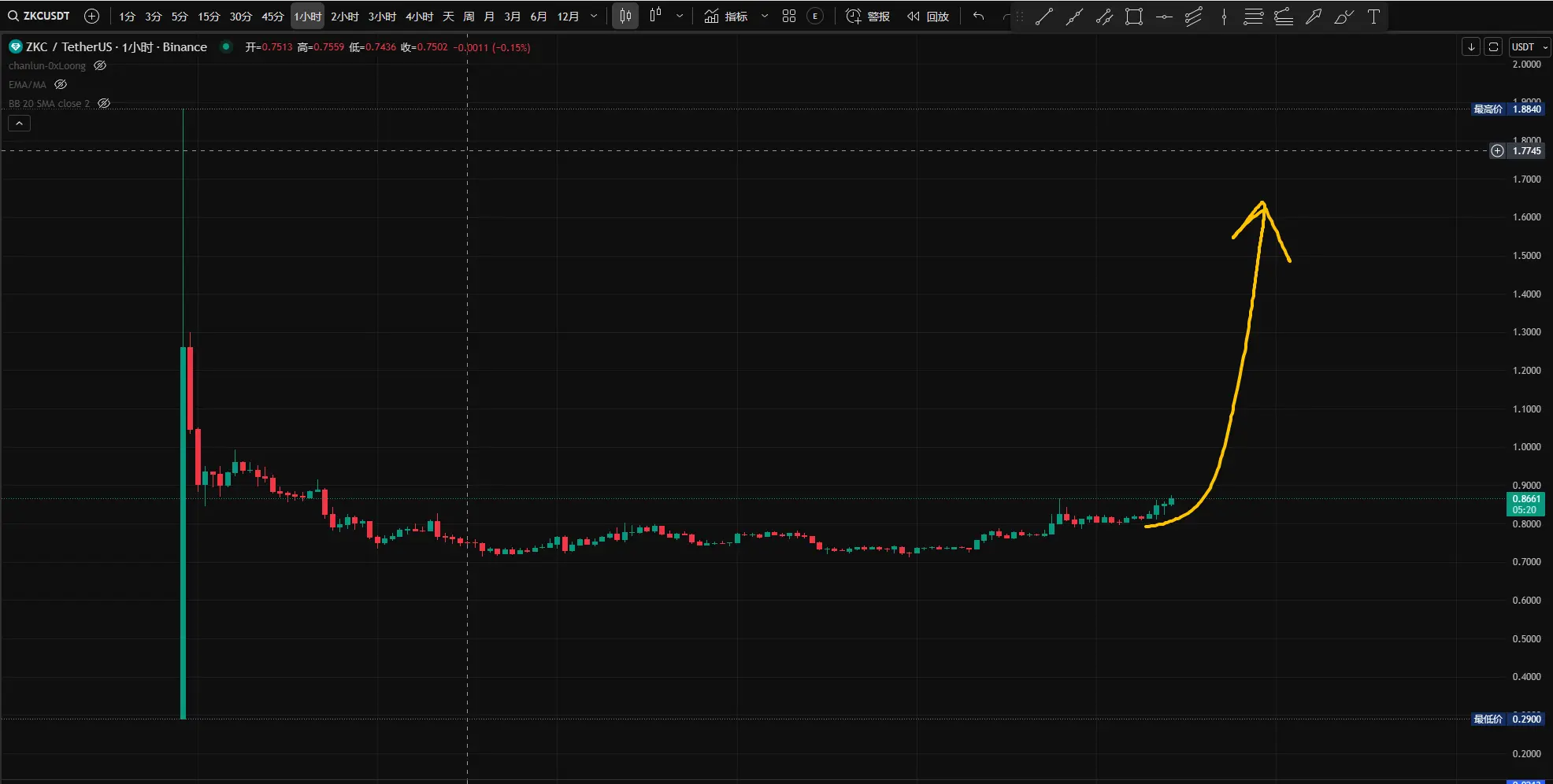Image resolution: width=1553 pixels, height=784 pixels.
Task: Select the 12月 timeframe
Action: point(568,17)
